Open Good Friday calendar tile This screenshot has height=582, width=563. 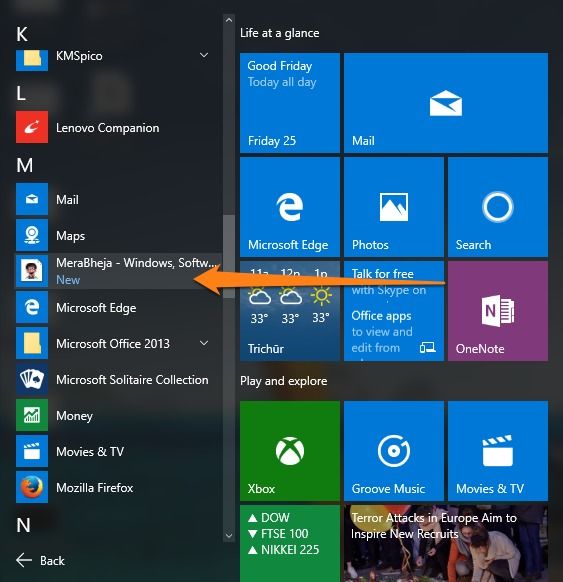coord(290,103)
